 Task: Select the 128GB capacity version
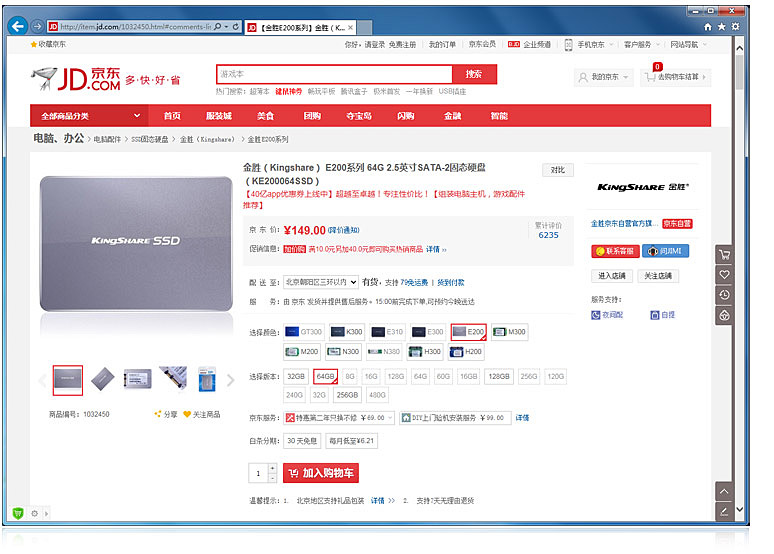499,376
